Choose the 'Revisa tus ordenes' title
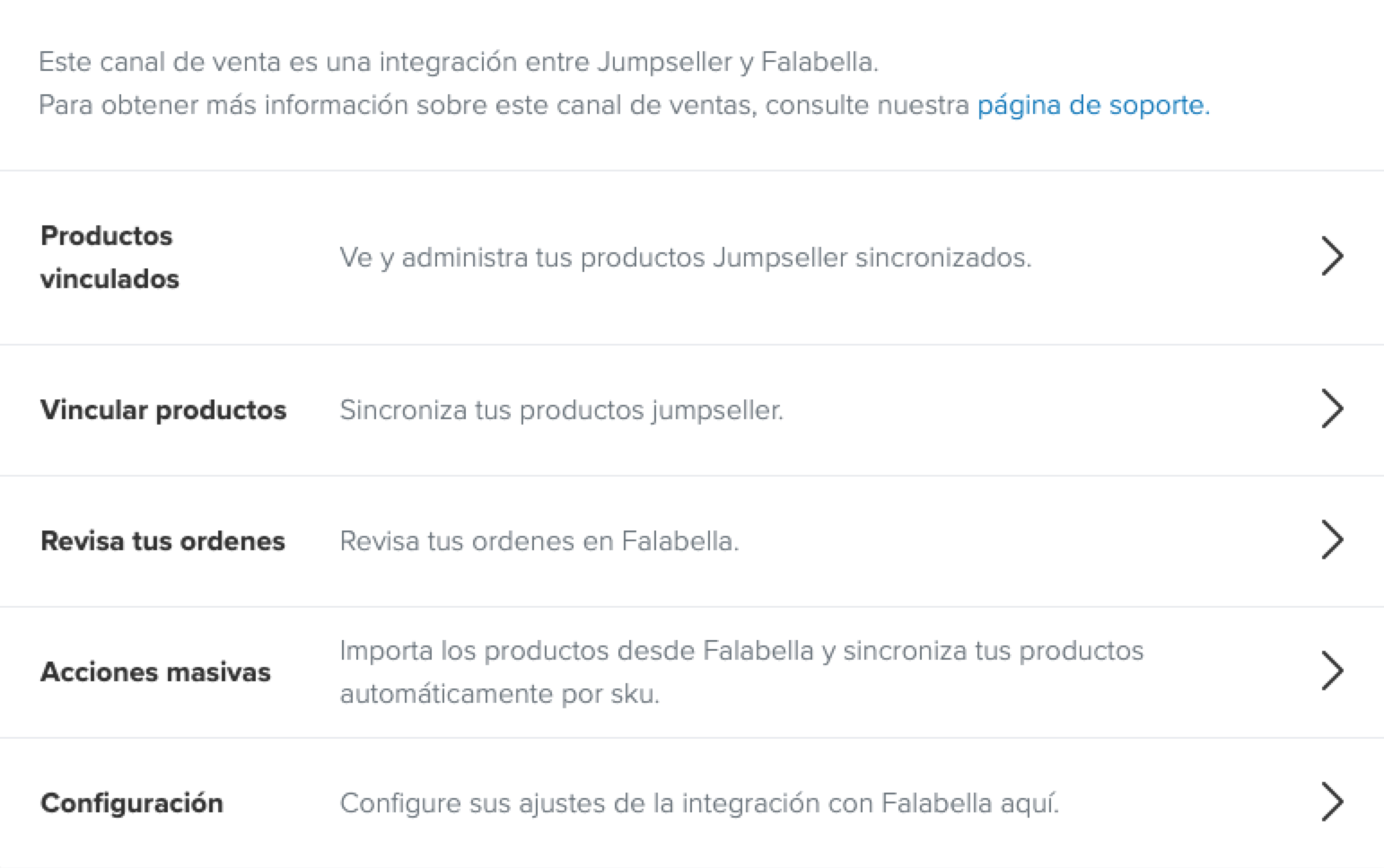The width and height of the screenshot is (1384, 868). coord(162,541)
